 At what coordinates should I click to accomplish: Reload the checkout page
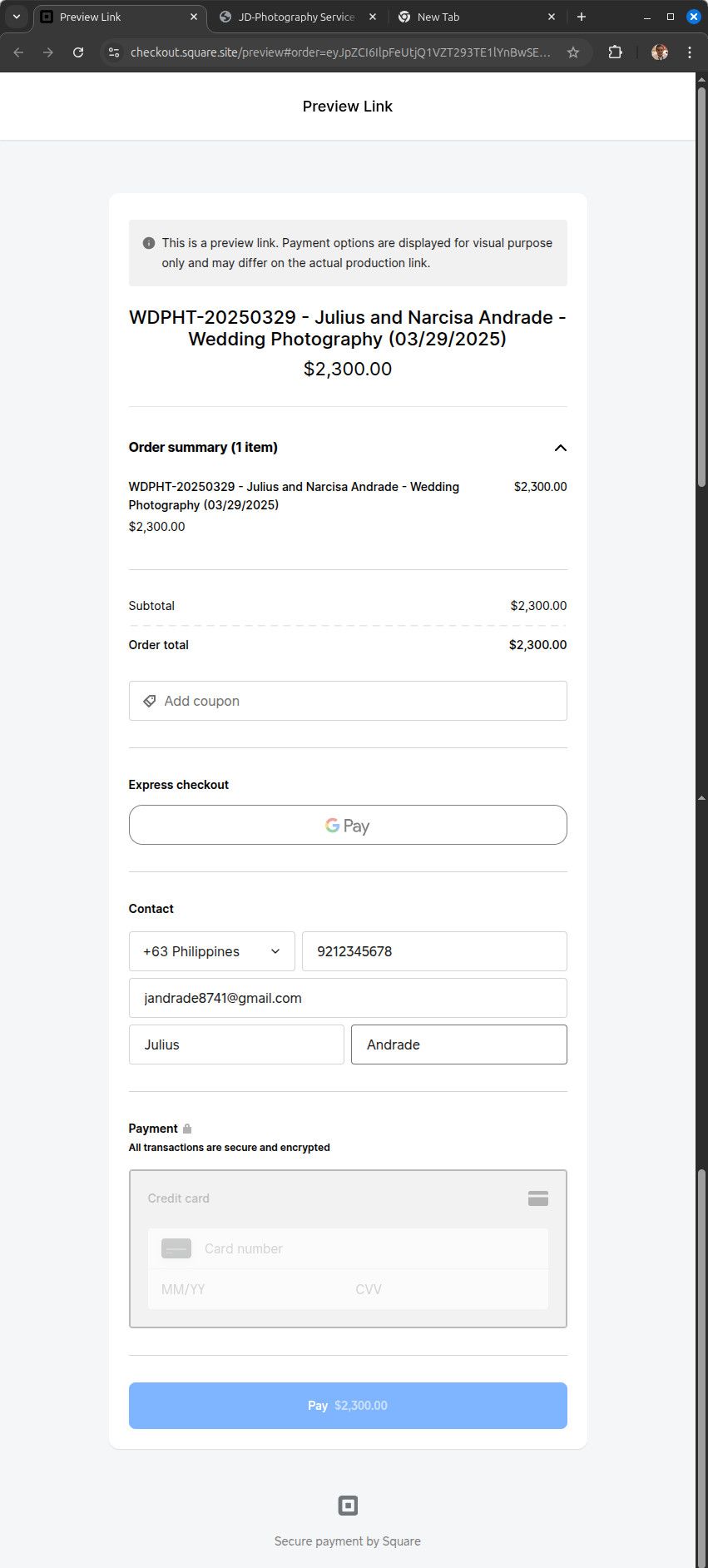click(x=78, y=52)
